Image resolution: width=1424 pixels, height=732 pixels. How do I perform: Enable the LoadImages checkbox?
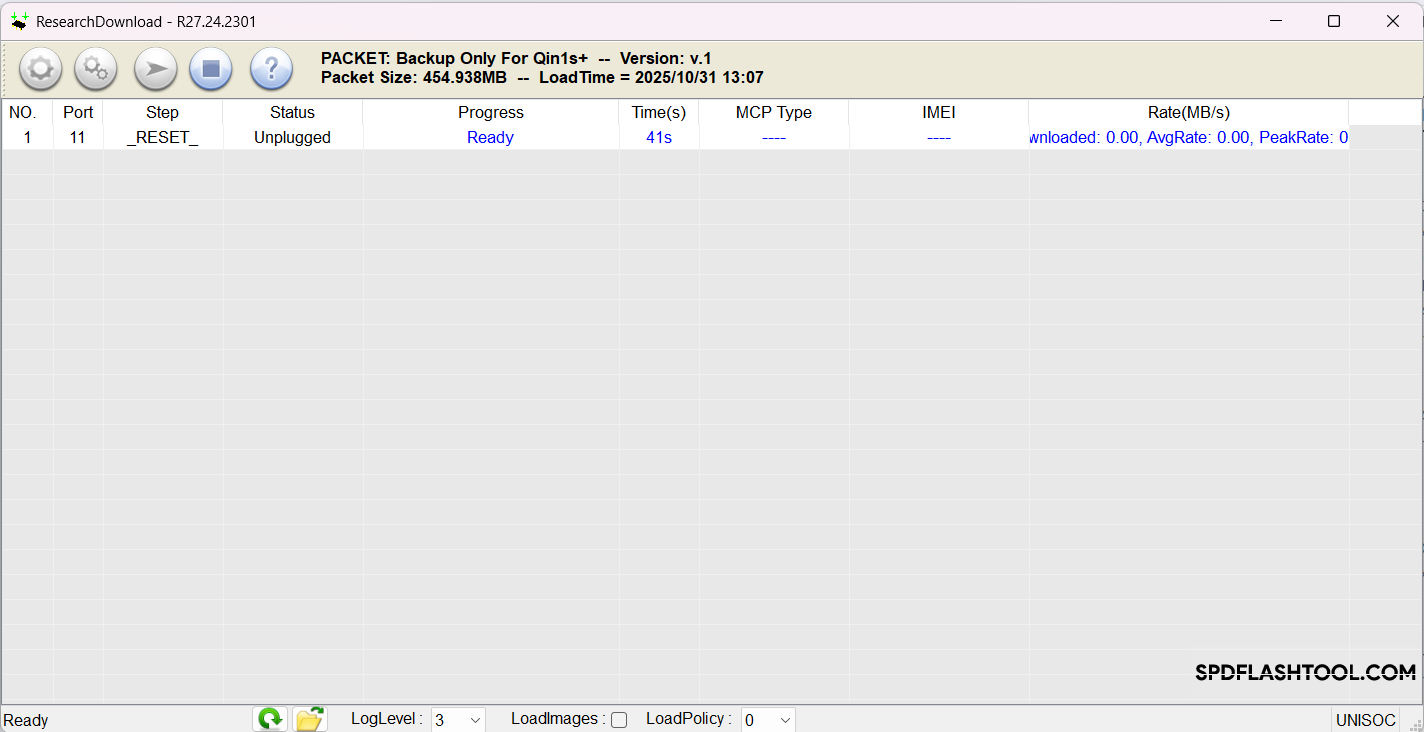[619, 720]
